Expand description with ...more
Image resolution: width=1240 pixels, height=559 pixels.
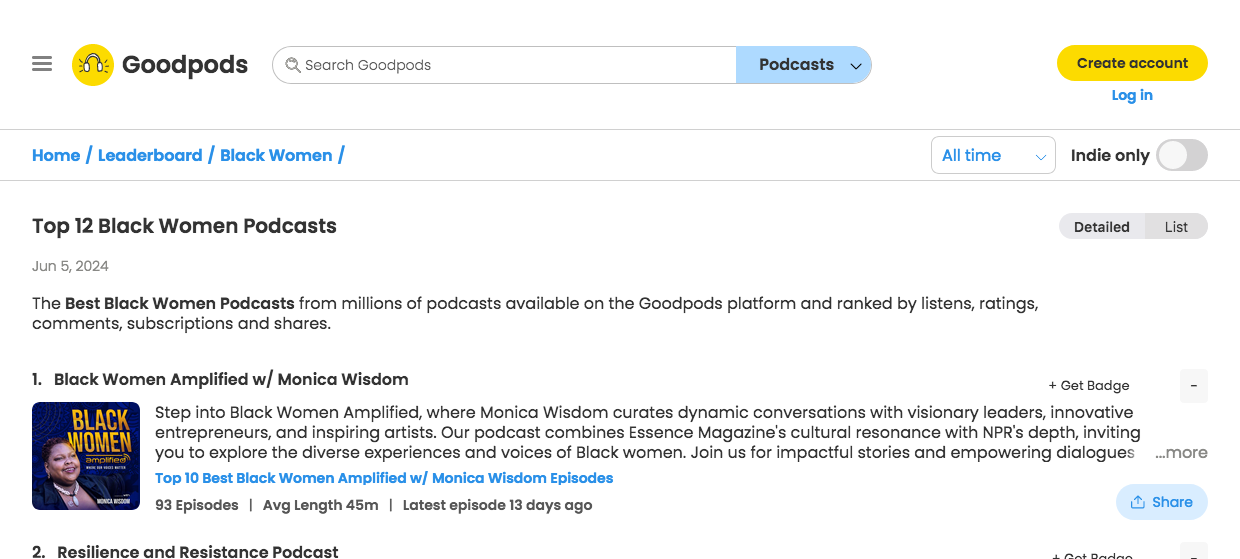1181,453
